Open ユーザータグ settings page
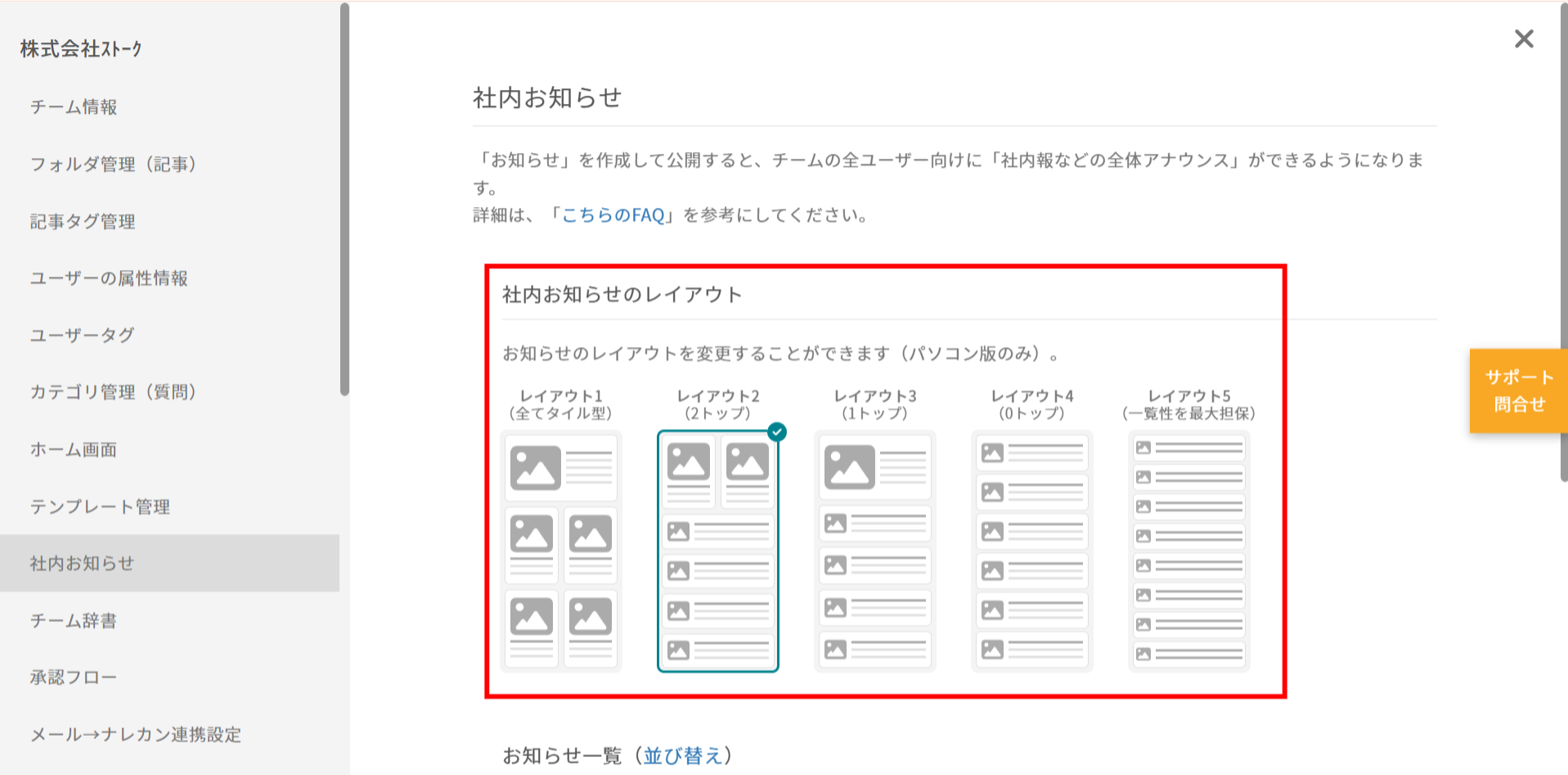The width and height of the screenshot is (1568, 775). pos(82,336)
